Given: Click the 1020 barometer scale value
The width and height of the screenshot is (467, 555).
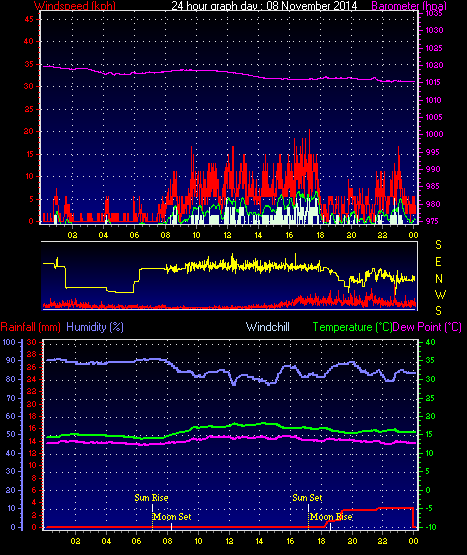Looking at the screenshot, I should (x=434, y=65).
